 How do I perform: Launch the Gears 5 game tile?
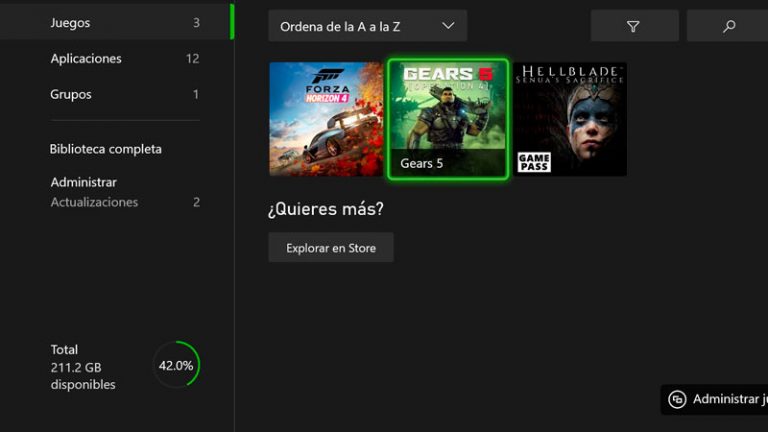coord(448,119)
